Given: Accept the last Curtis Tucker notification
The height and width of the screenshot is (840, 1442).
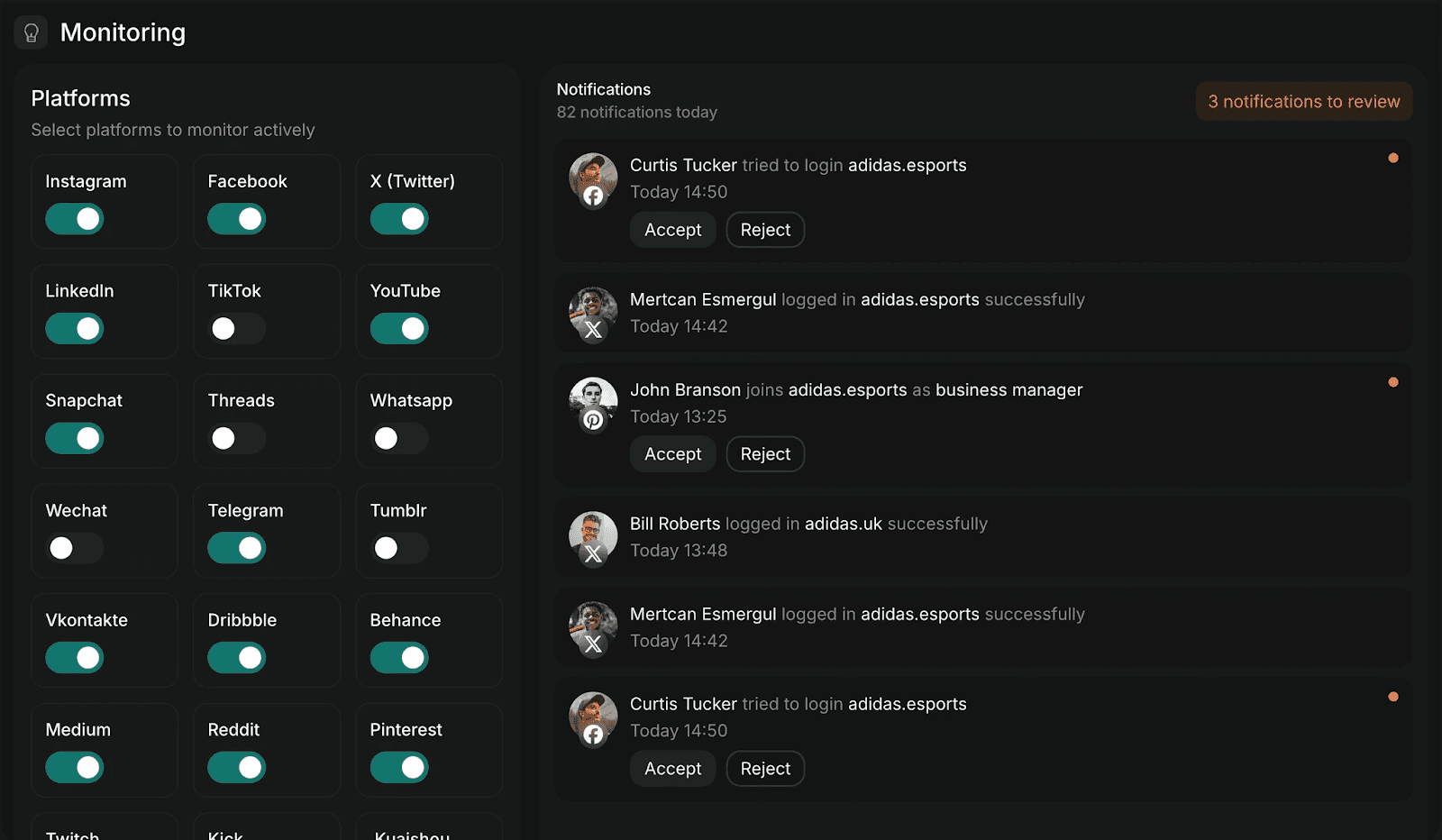Looking at the screenshot, I should pos(673,769).
